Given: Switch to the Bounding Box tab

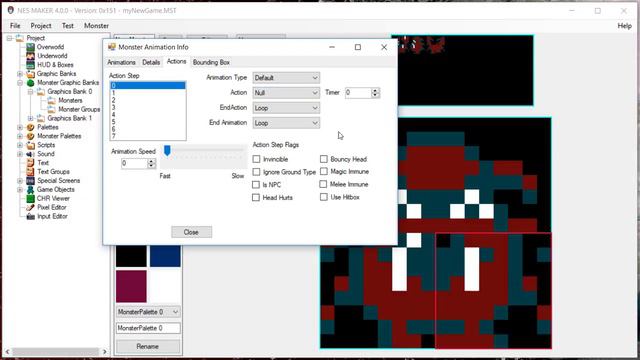Looking at the screenshot, I should click(211, 62).
